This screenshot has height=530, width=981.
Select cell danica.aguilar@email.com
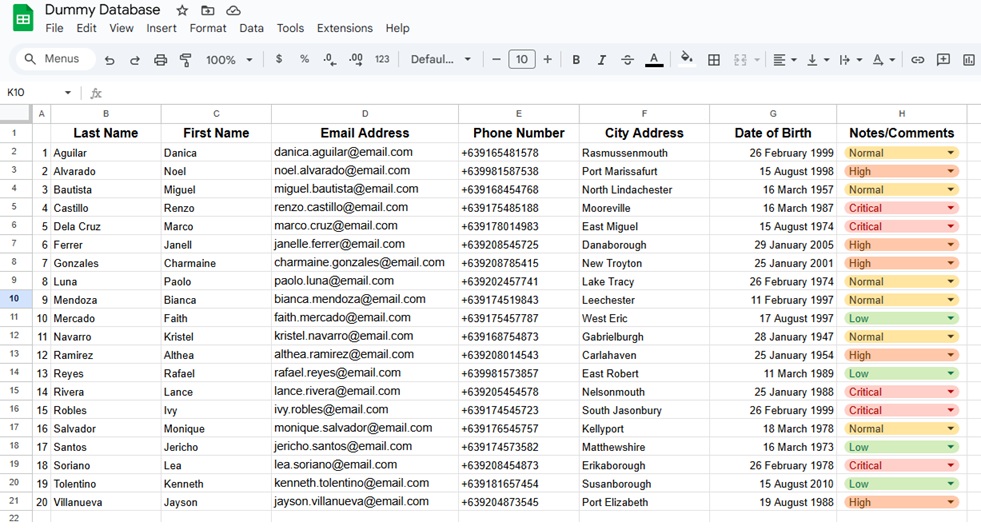tap(365, 152)
